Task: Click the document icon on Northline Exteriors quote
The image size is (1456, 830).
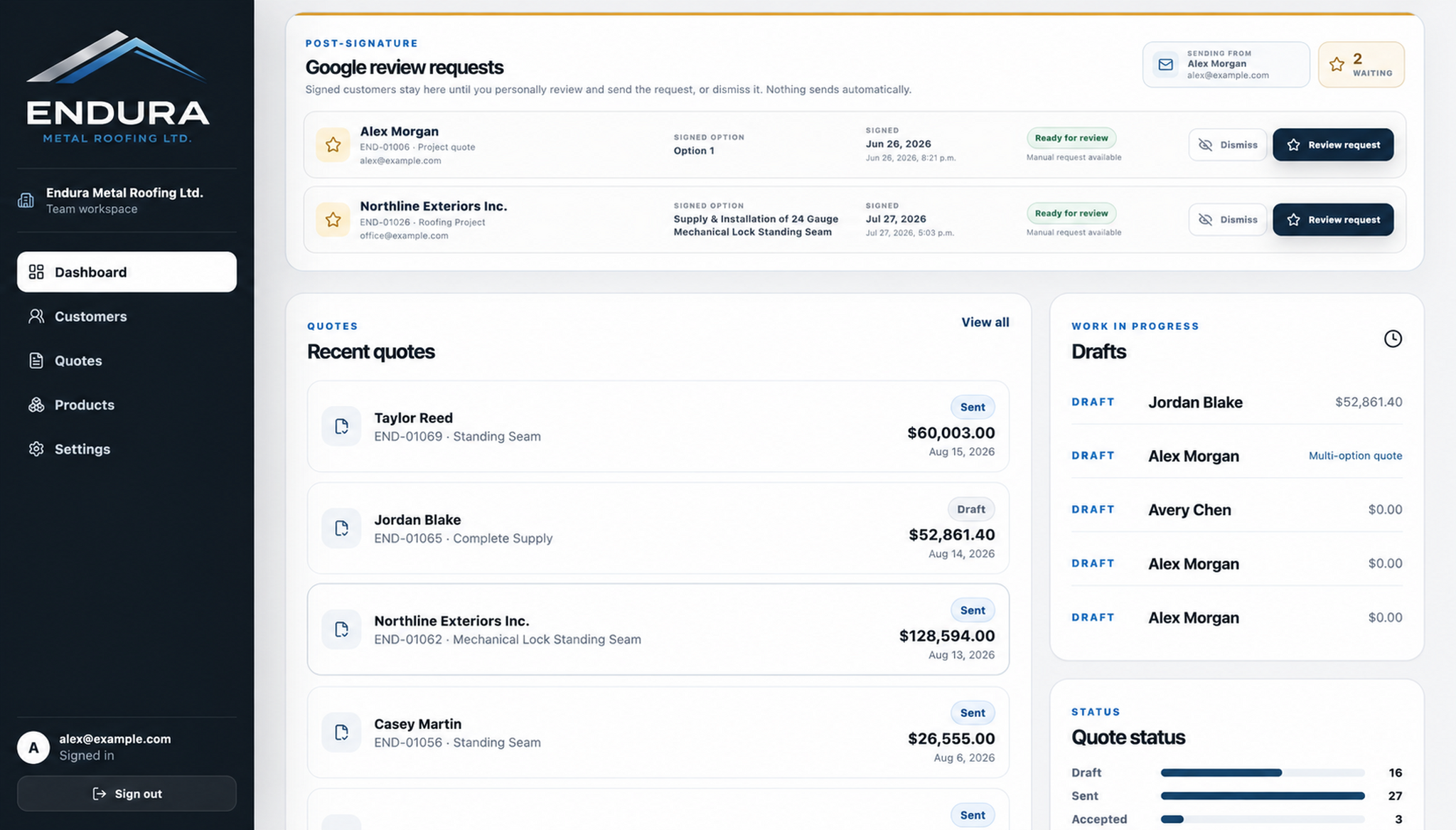Action: tap(341, 629)
